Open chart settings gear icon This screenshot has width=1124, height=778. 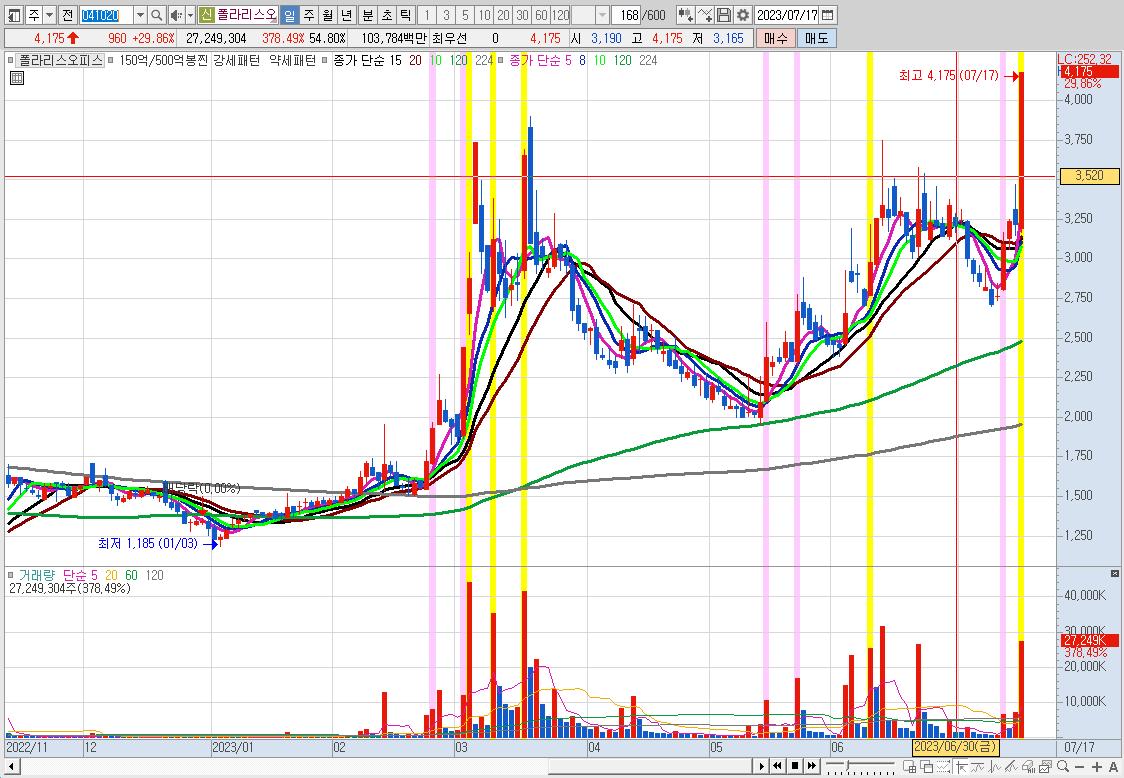tap(743, 15)
